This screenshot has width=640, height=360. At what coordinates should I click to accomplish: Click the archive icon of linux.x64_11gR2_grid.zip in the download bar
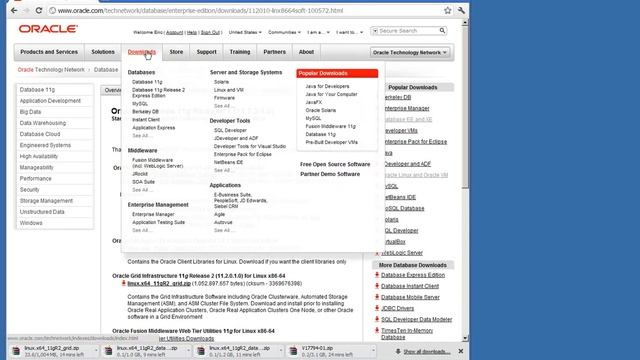(16, 351)
